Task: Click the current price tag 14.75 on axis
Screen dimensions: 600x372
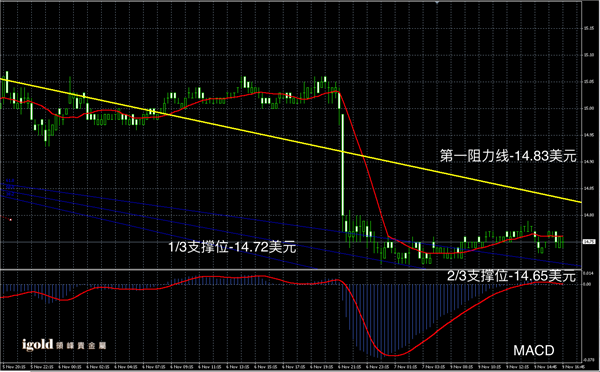Action: (589, 242)
